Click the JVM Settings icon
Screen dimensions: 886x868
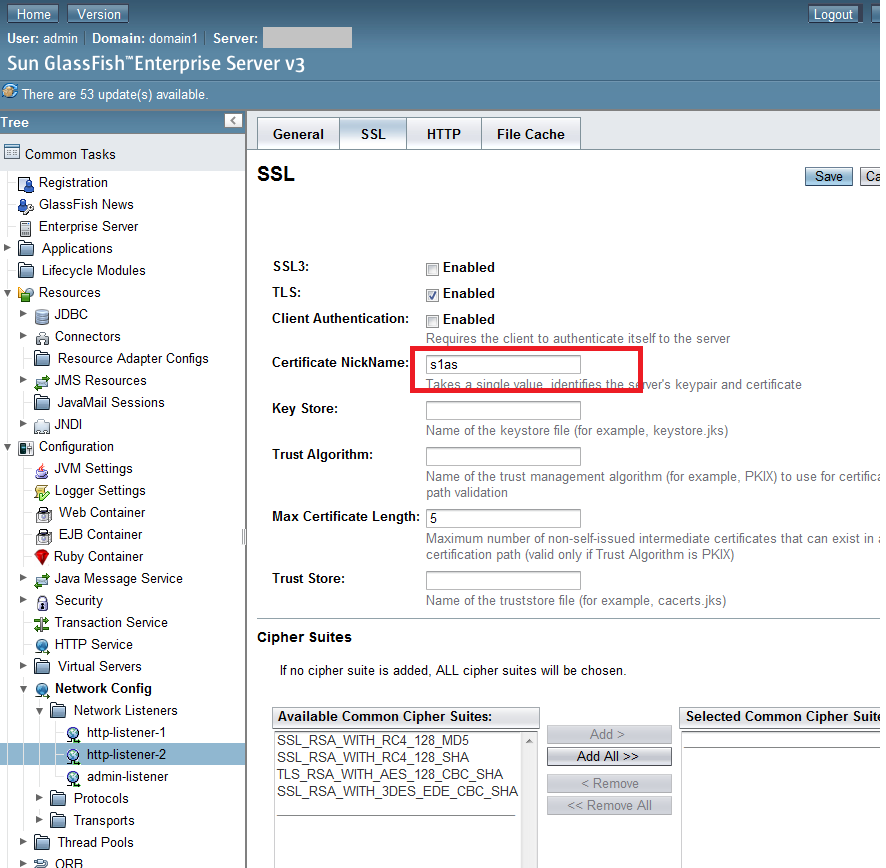coord(42,470)
